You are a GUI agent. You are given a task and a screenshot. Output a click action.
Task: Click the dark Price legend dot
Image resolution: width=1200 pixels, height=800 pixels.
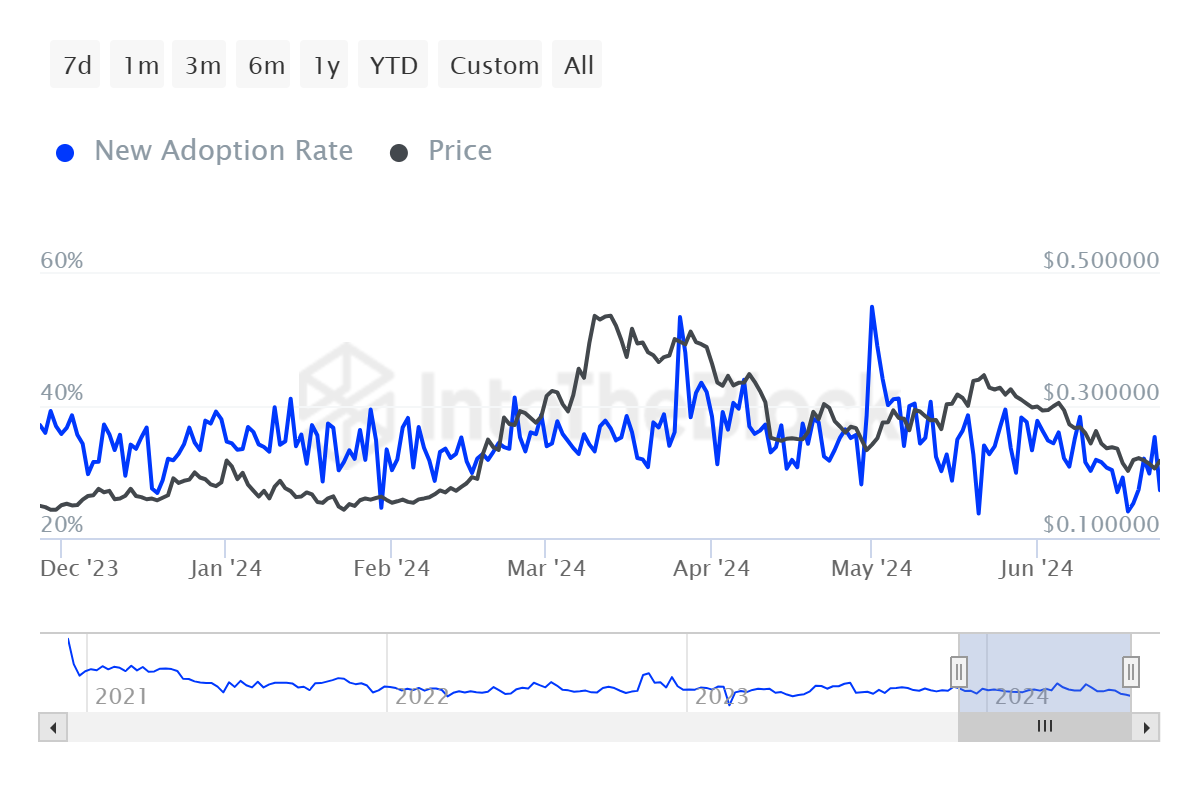click(x=399, y=153)
